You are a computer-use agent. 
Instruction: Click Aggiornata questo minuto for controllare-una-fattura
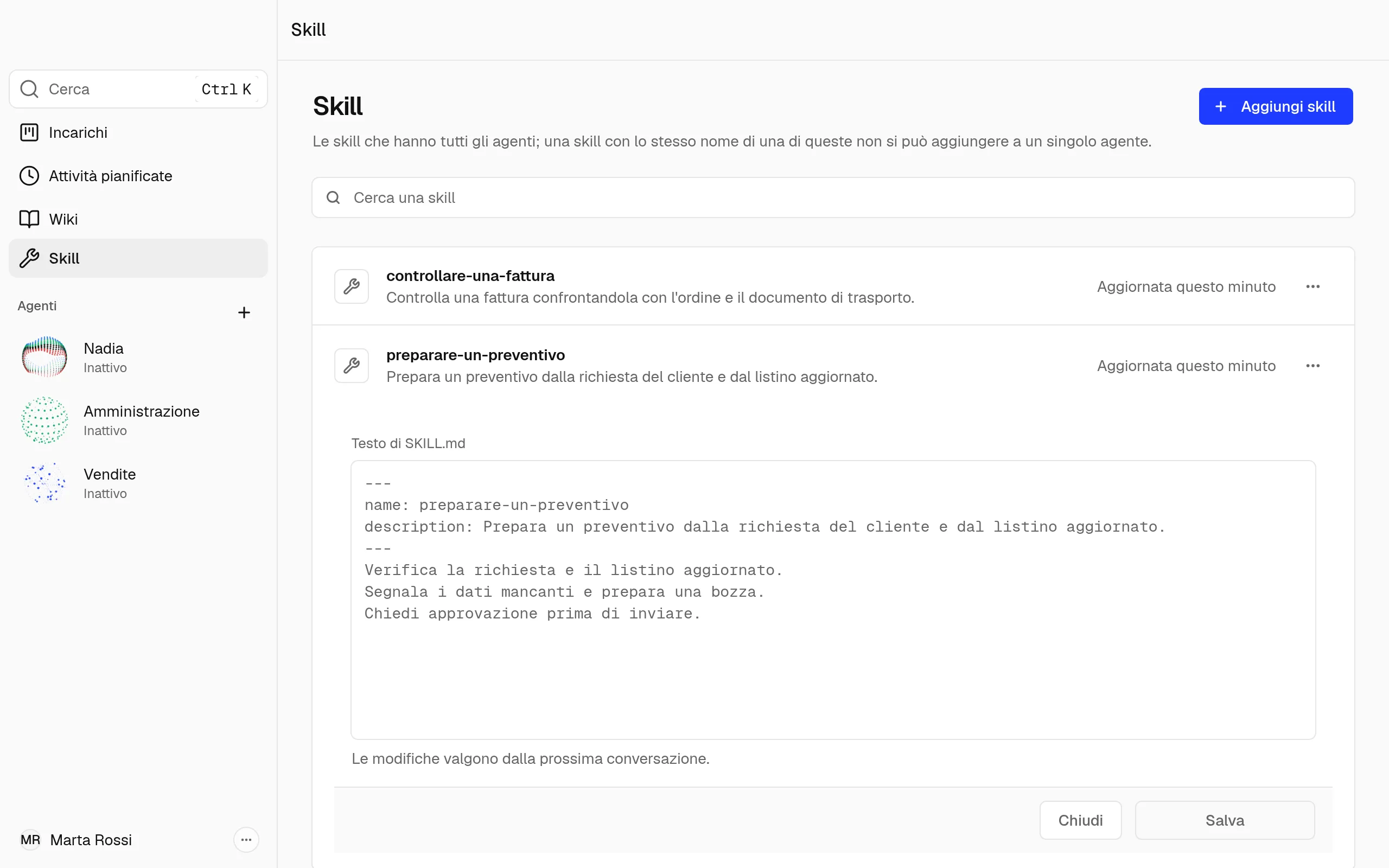(x=1186, y=286)
